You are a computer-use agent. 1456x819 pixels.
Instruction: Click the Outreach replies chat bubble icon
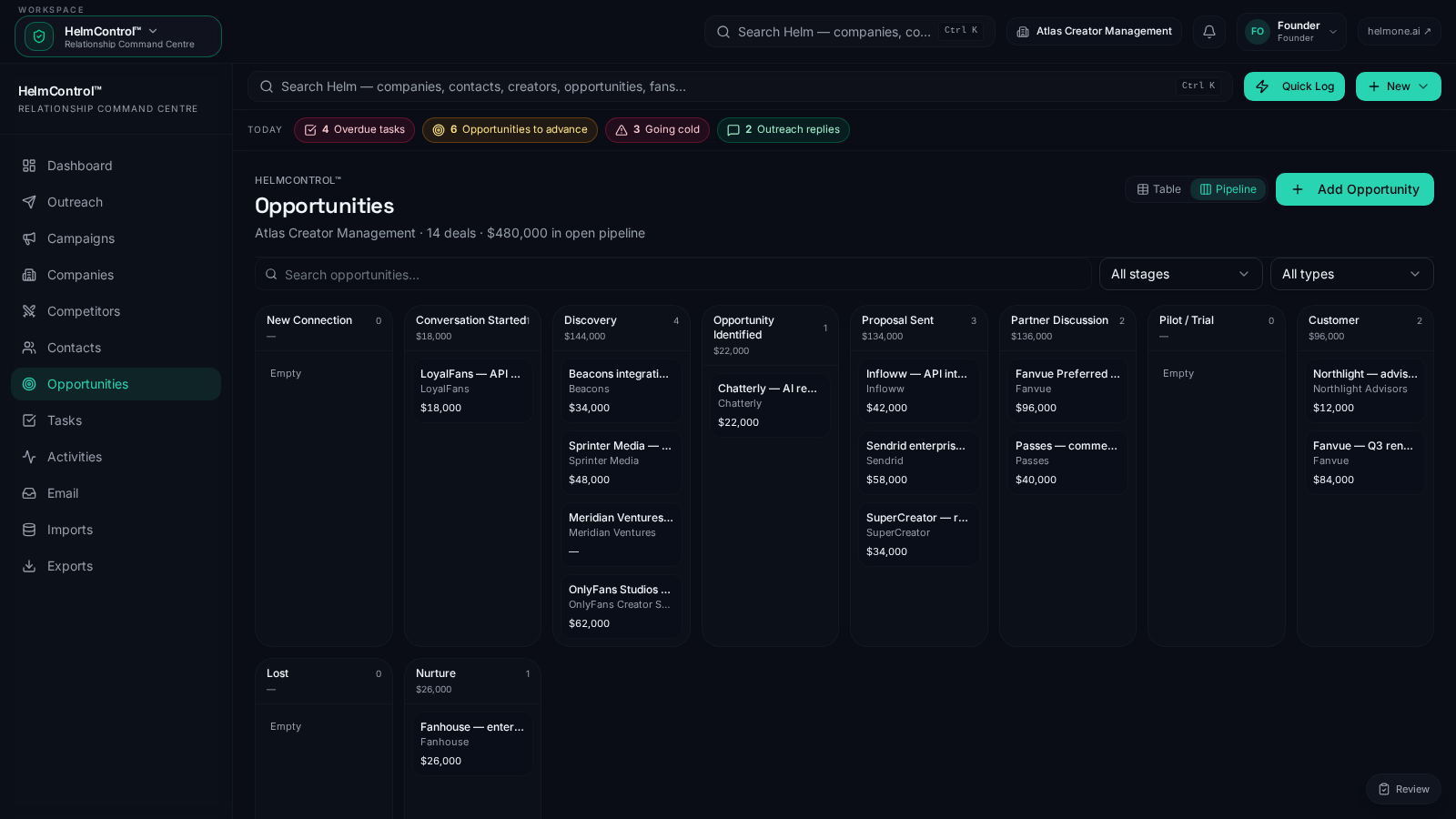pyautogui.click(x=733, y=130)
